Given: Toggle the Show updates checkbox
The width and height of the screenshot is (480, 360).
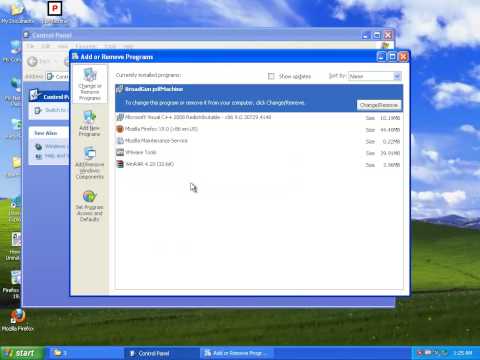Looking at the screenshot, I should coord(271,76).
